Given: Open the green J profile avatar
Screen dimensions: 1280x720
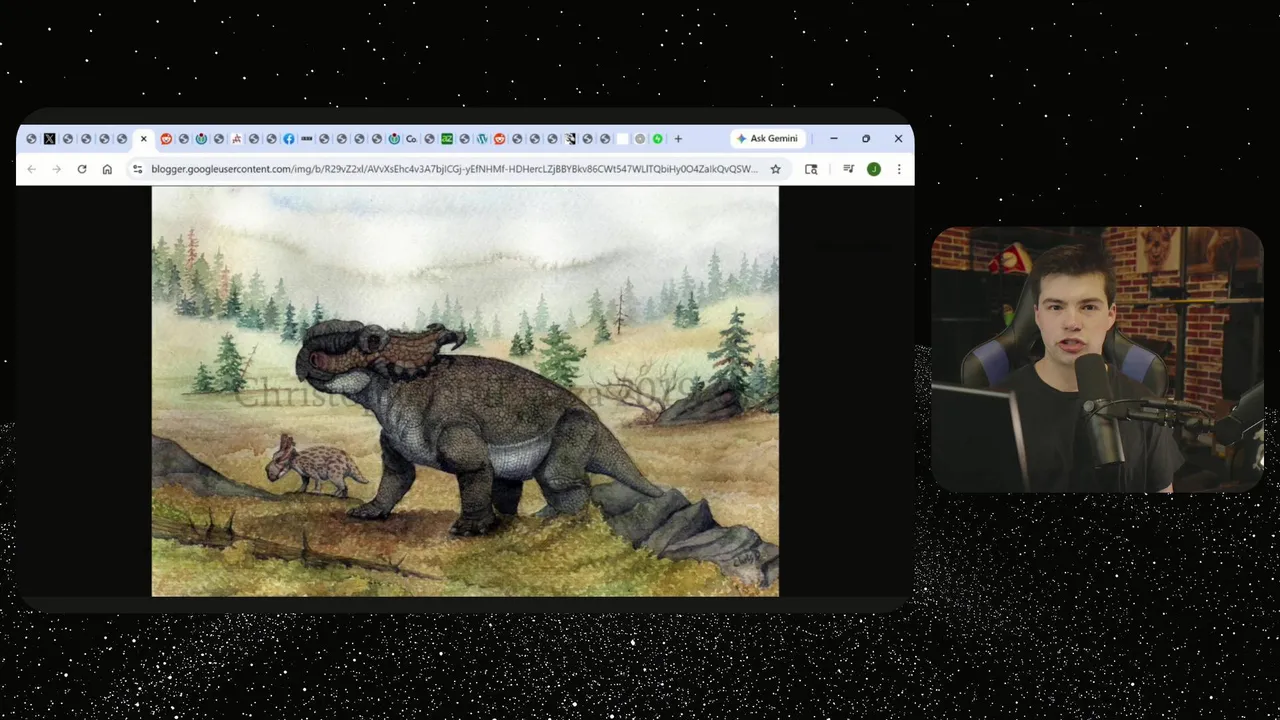Looking at the screenshot, I should (874, 169).
